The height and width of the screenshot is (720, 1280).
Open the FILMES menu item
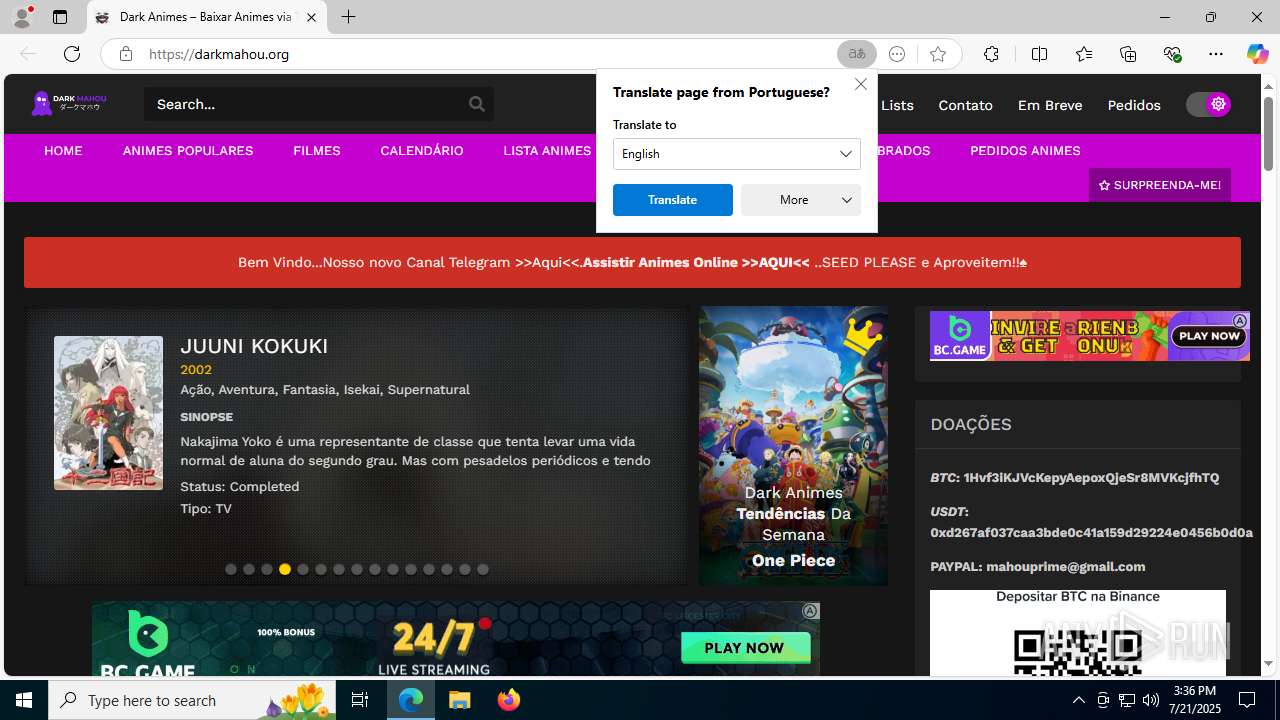[x=317, y=151]
